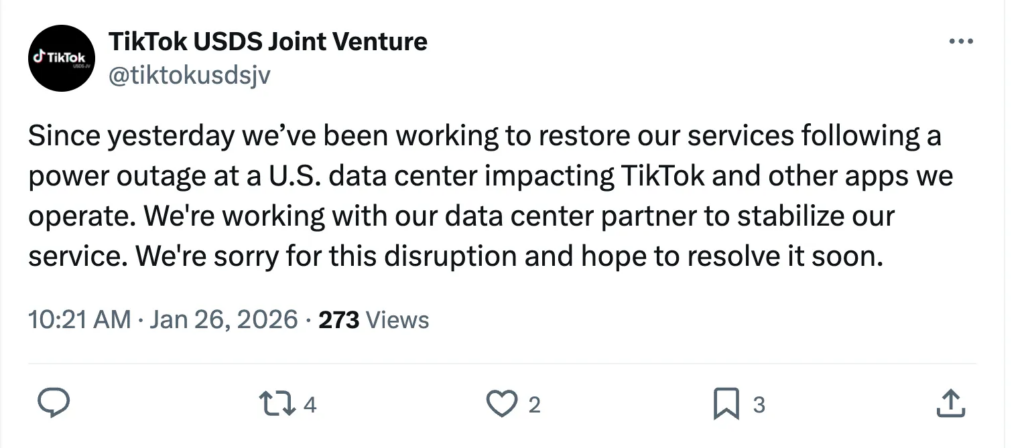Open the share icon for this post
The image size is (1024, 448).
pyautogui.click(x=950, y=403)
